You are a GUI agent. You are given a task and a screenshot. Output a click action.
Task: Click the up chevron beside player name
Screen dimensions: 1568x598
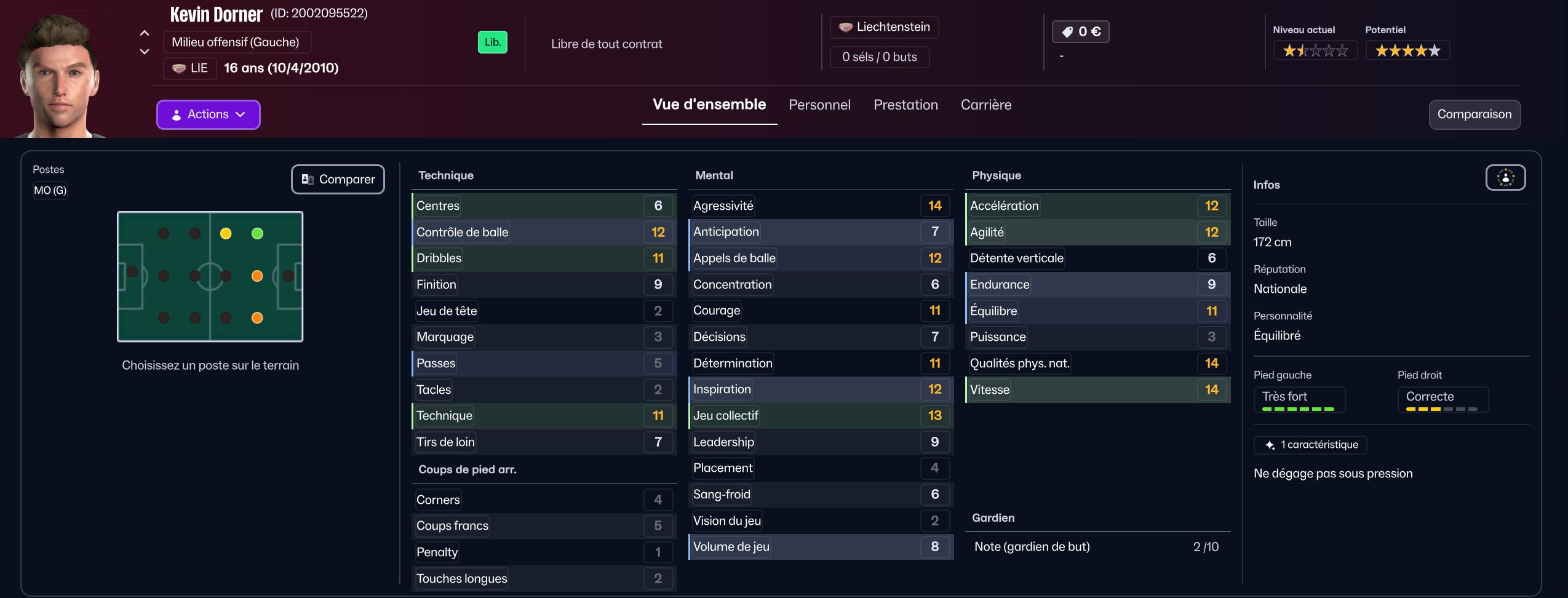coord(145,33)
